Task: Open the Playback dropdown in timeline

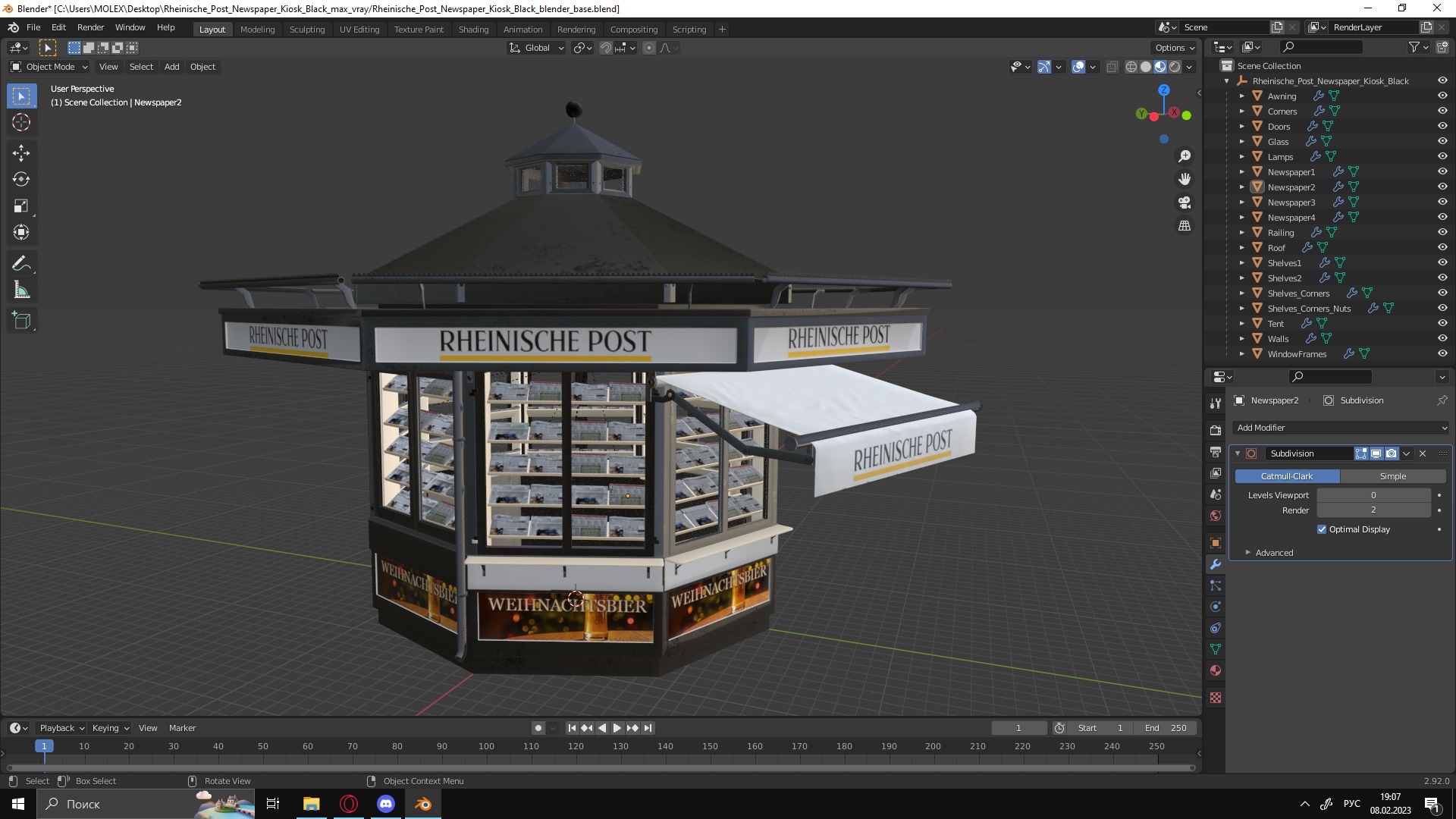Action: pyautogui.click(x=61, y=728)
